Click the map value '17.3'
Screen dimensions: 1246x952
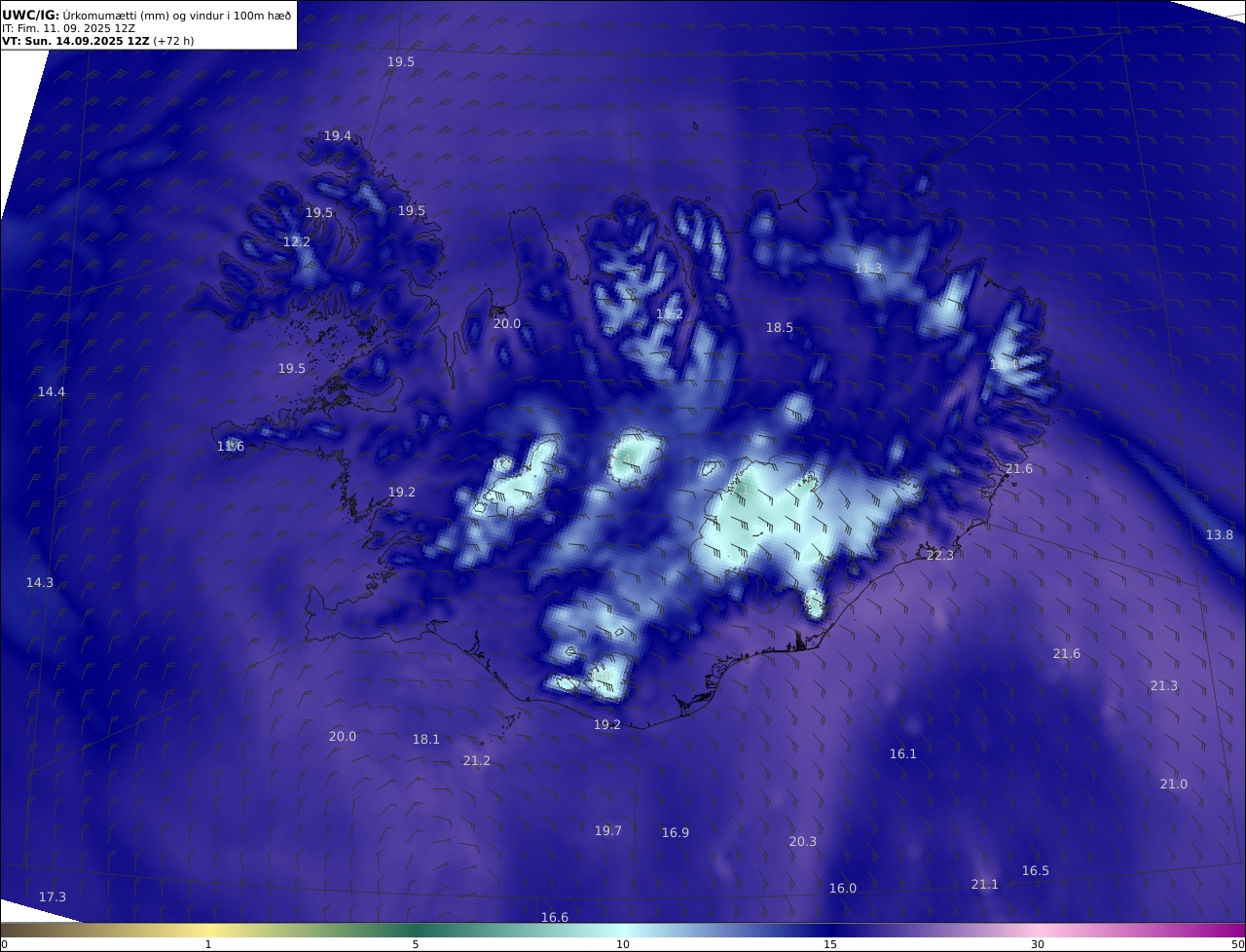click(x=53, y=897)
